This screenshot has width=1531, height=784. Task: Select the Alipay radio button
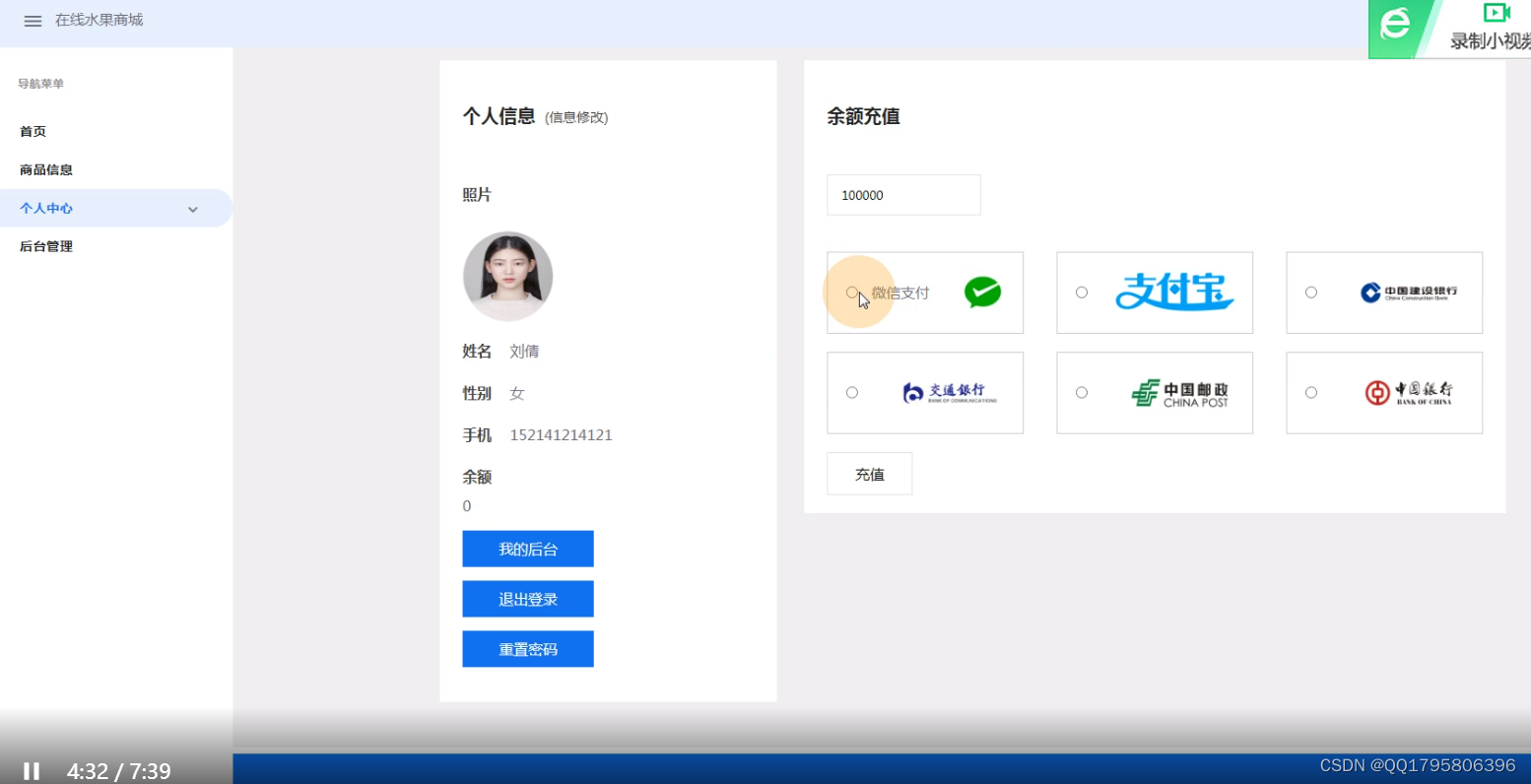click(1082, 293)
